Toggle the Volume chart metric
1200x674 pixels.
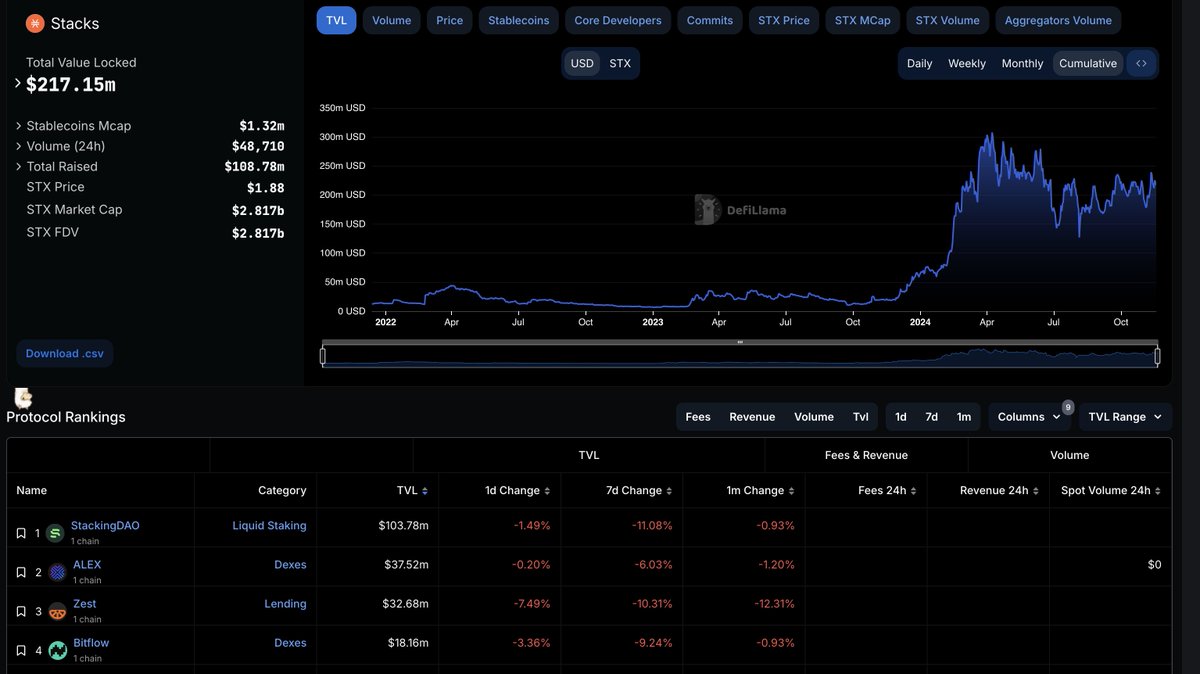[391, 20]
